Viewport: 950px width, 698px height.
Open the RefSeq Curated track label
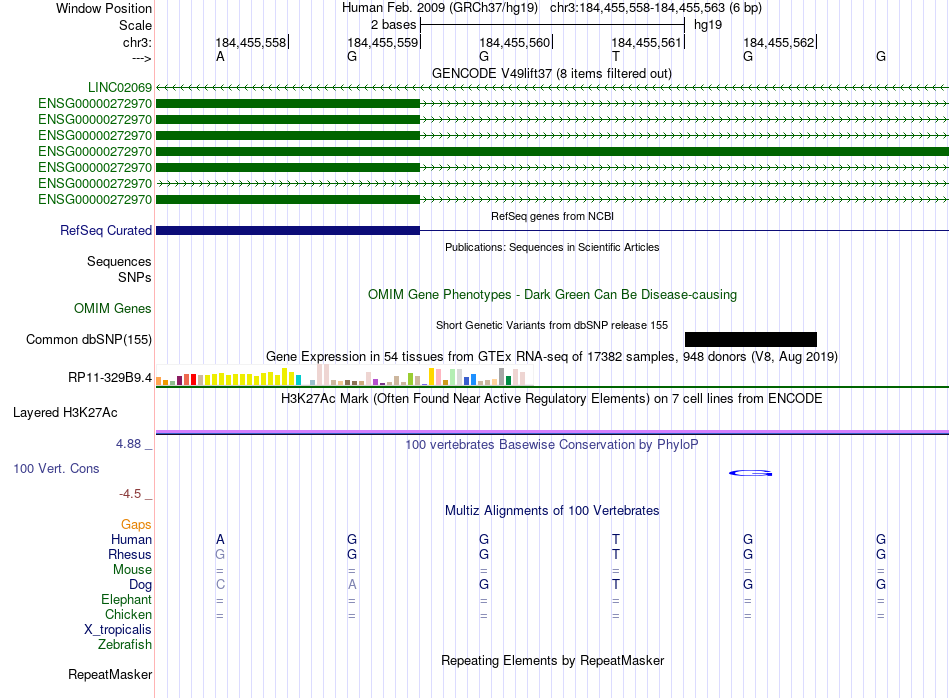(106, 231)
